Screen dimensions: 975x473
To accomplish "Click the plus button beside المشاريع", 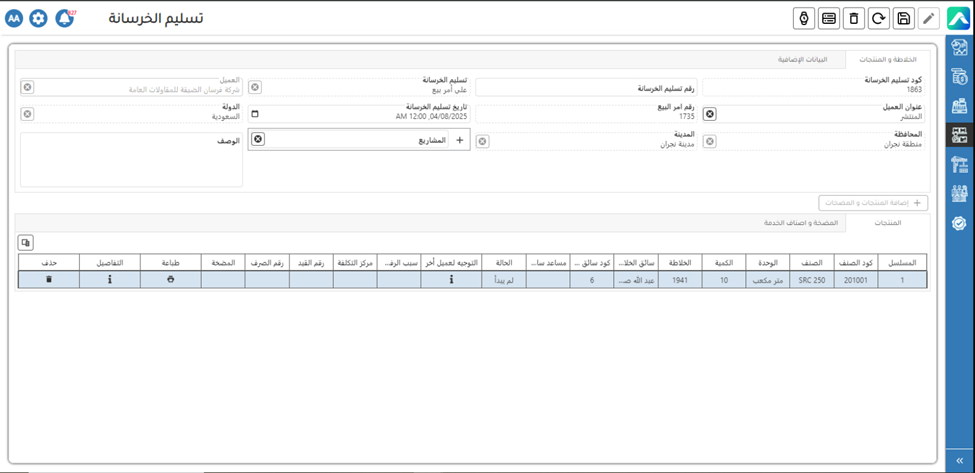I will 460,140.
